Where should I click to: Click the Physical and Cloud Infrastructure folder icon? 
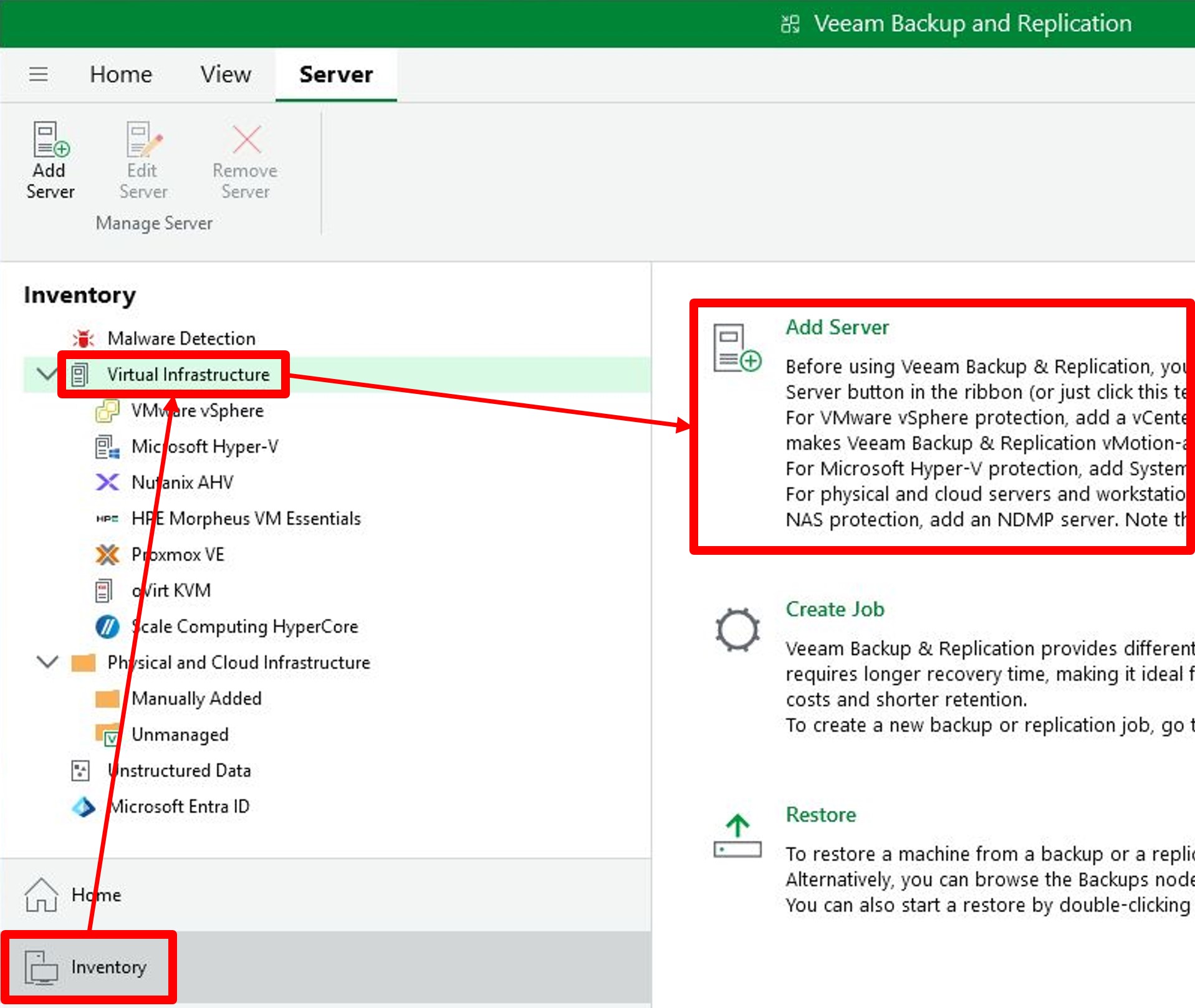[x=83, y=663]
